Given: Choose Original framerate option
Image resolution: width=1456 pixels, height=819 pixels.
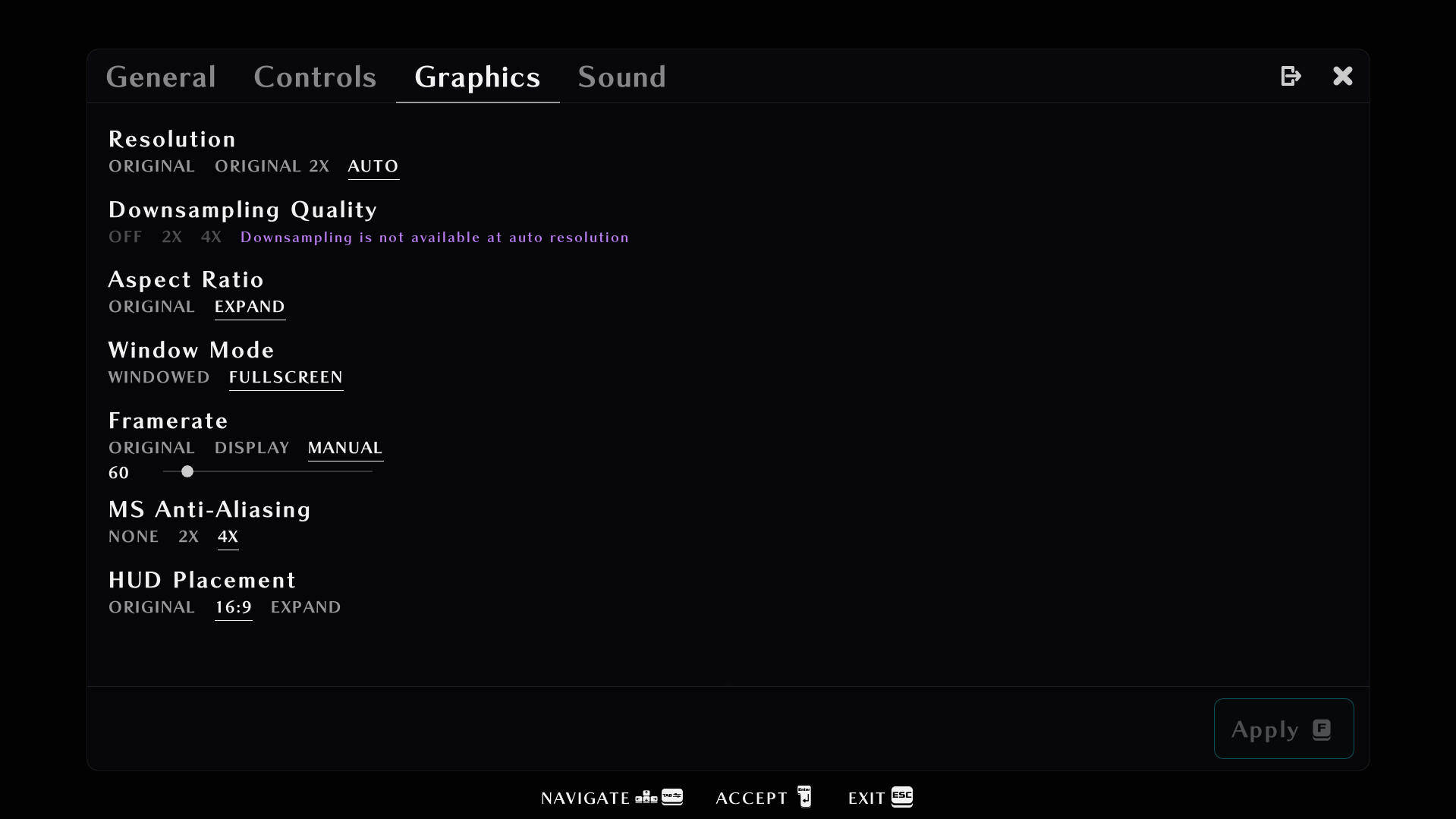Looking at the screenshot, I should tap(152, 448).
